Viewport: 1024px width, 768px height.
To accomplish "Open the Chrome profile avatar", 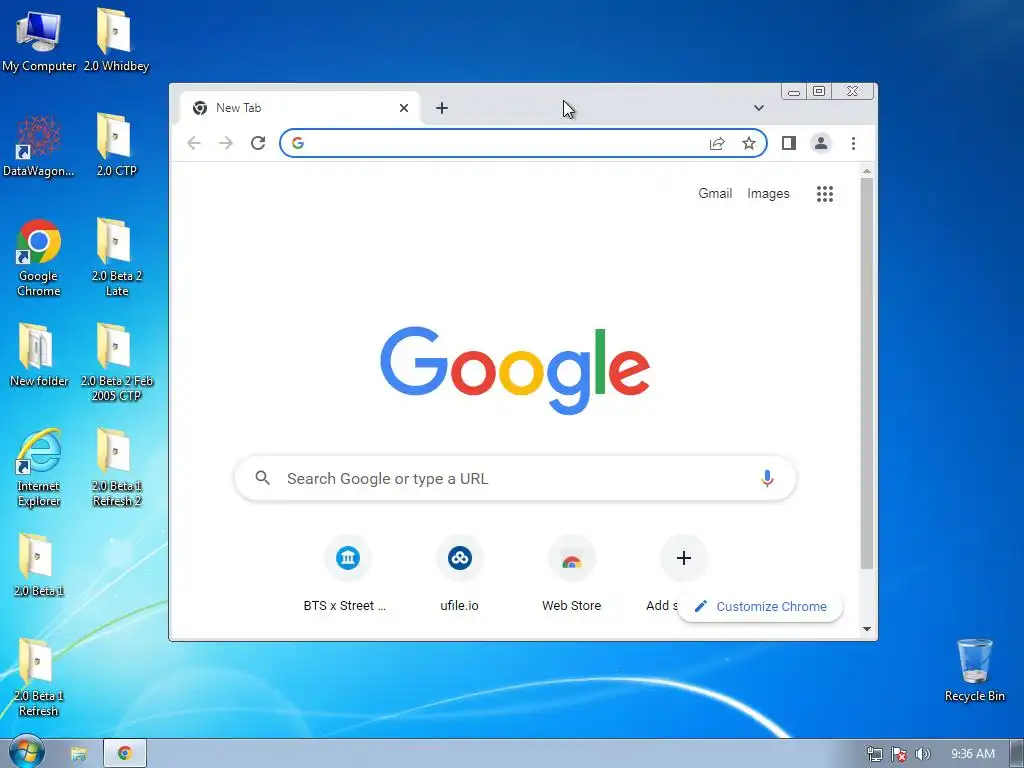I will (x=821, y=143).
